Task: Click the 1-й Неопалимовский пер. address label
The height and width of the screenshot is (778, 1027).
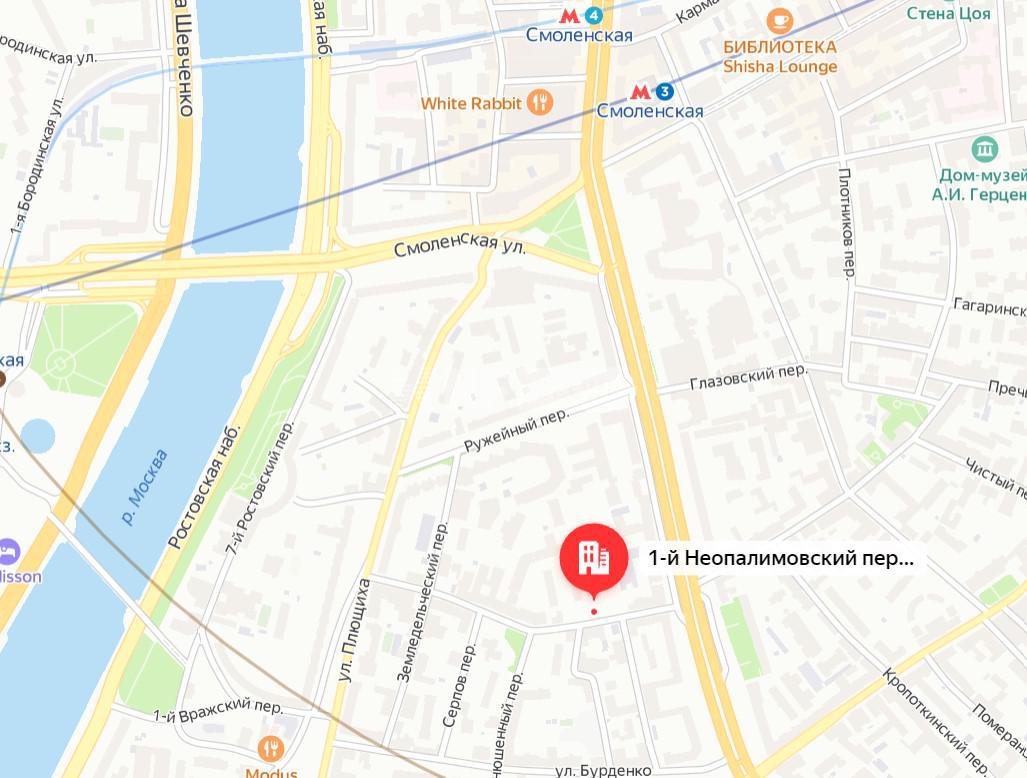Action: pyautogui.click(x=780, y=559)
